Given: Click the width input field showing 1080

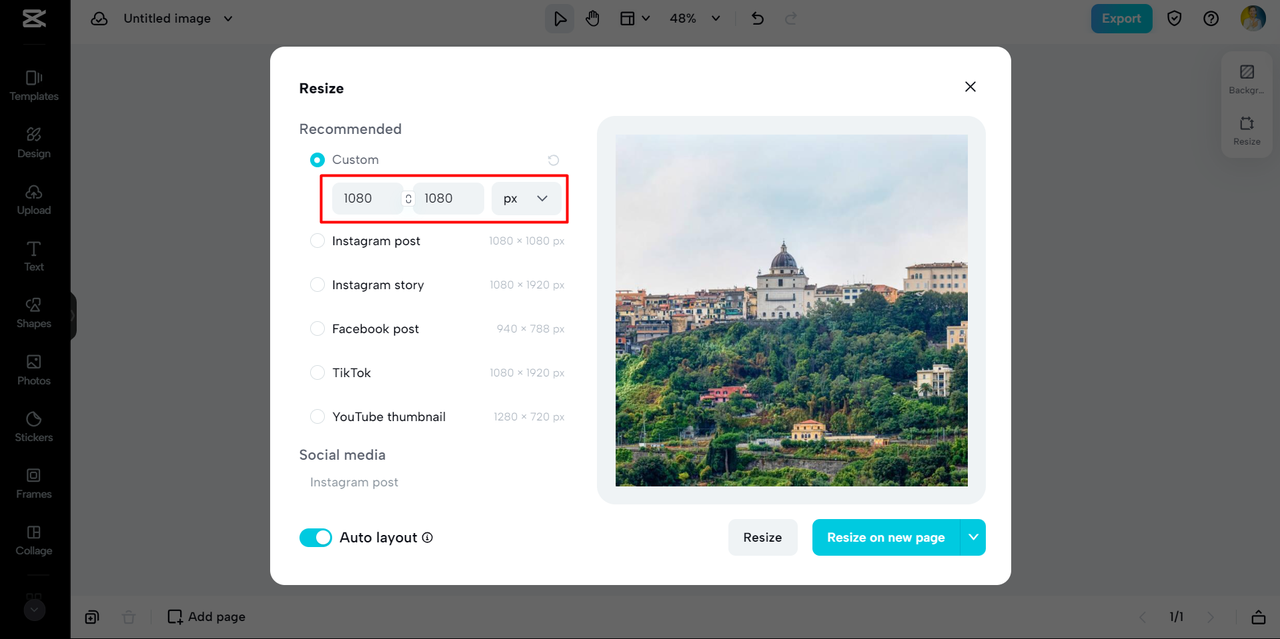Looking at the screenshot, I should [x=367, y=198].
